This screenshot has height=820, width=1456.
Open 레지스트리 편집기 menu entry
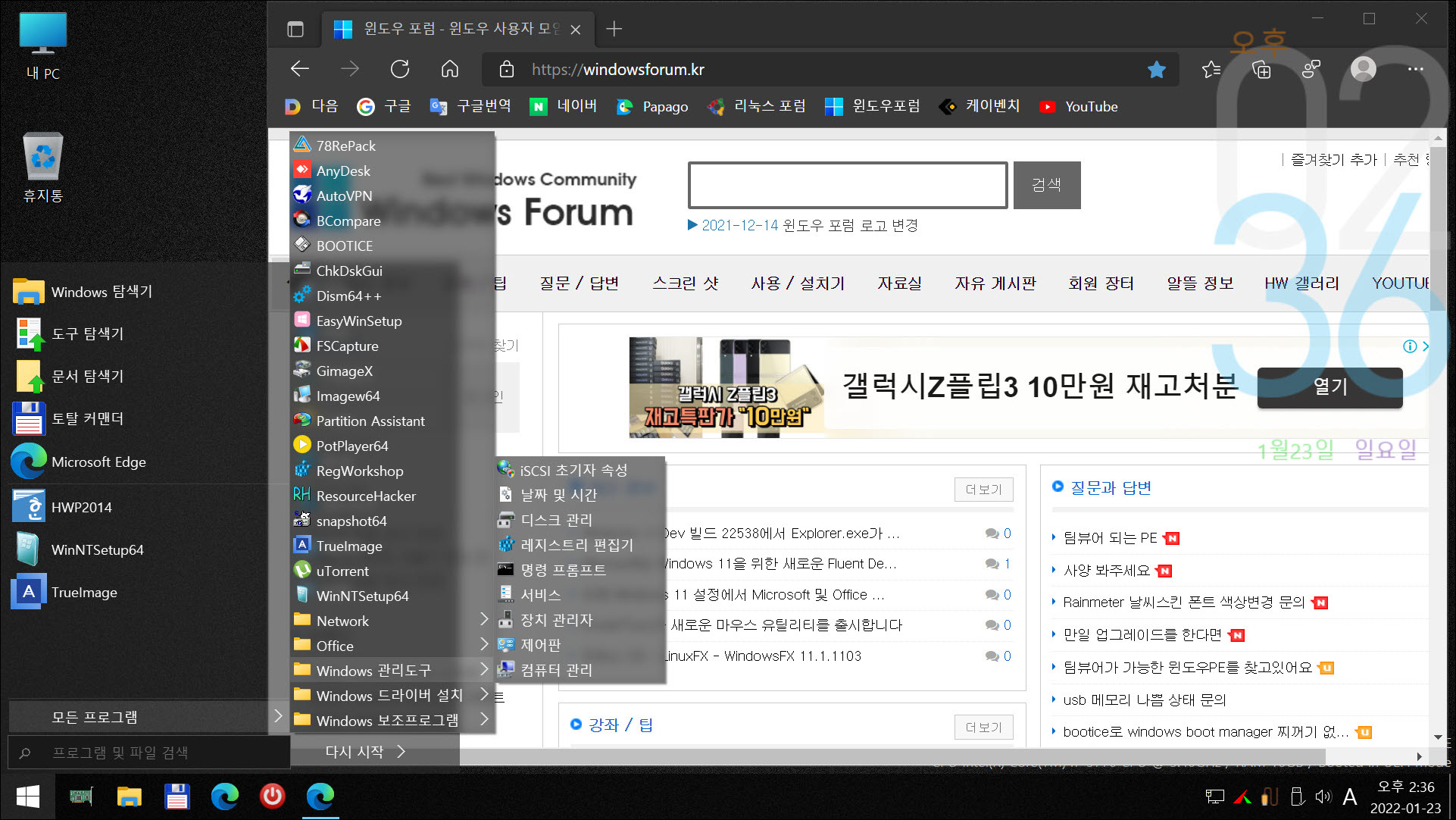pos(580,545)
